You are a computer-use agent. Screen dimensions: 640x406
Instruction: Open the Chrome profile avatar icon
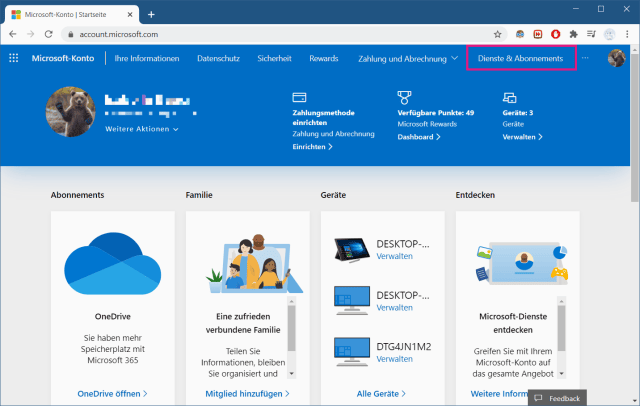click(x=609, y=34)
